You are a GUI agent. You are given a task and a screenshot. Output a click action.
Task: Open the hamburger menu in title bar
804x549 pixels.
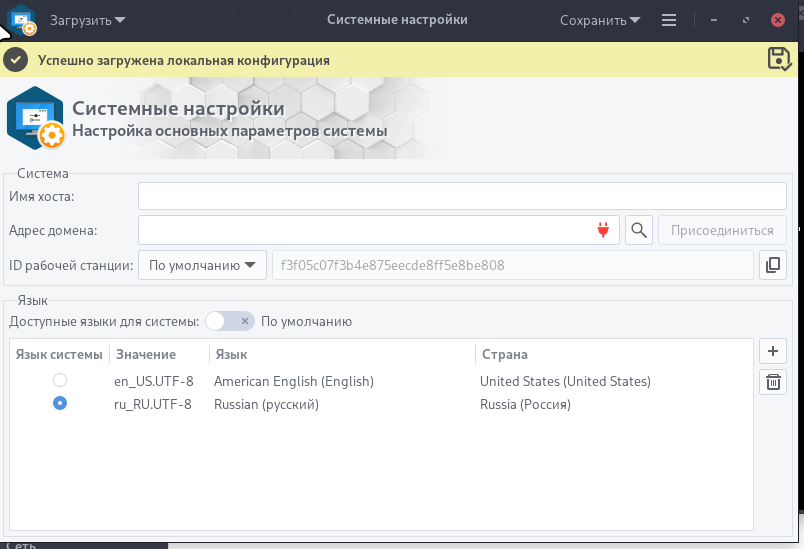pyautogui.click(x=669, y=20)
